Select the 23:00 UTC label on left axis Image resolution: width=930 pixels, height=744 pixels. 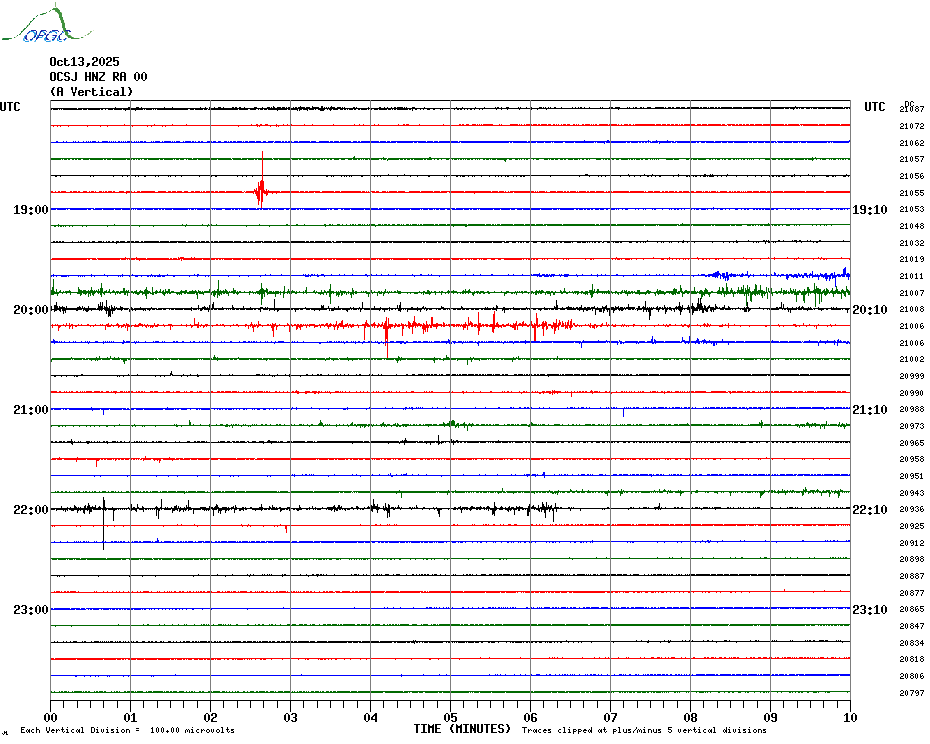pyautogui.click(x=30, y=610)
